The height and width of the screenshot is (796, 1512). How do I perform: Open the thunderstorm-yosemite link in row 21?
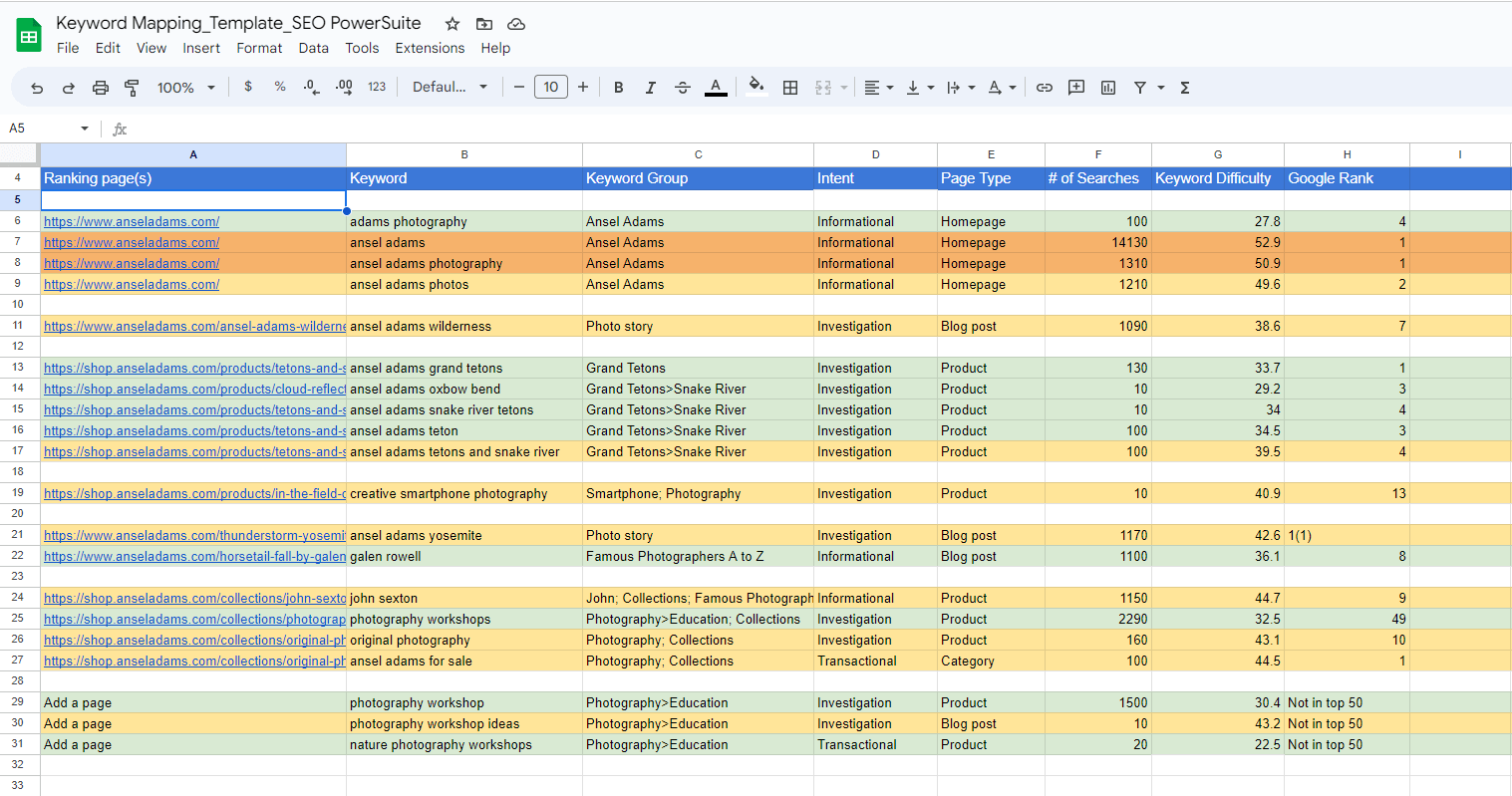click(x=194, y=536)
